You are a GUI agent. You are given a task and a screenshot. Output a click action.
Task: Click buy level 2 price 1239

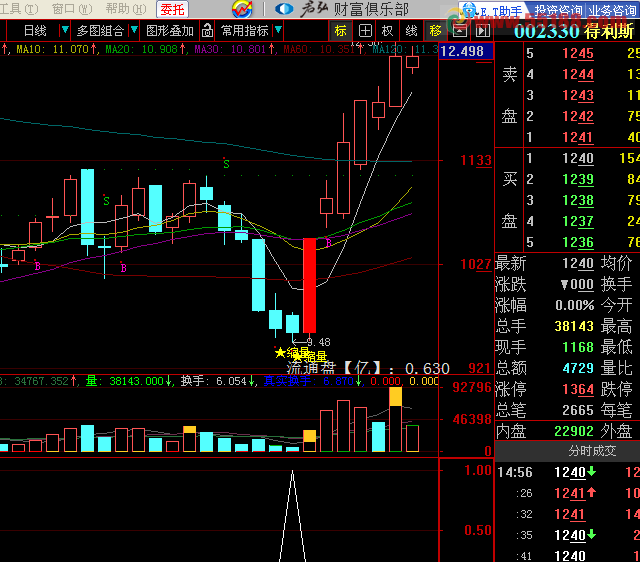(578, 180)
